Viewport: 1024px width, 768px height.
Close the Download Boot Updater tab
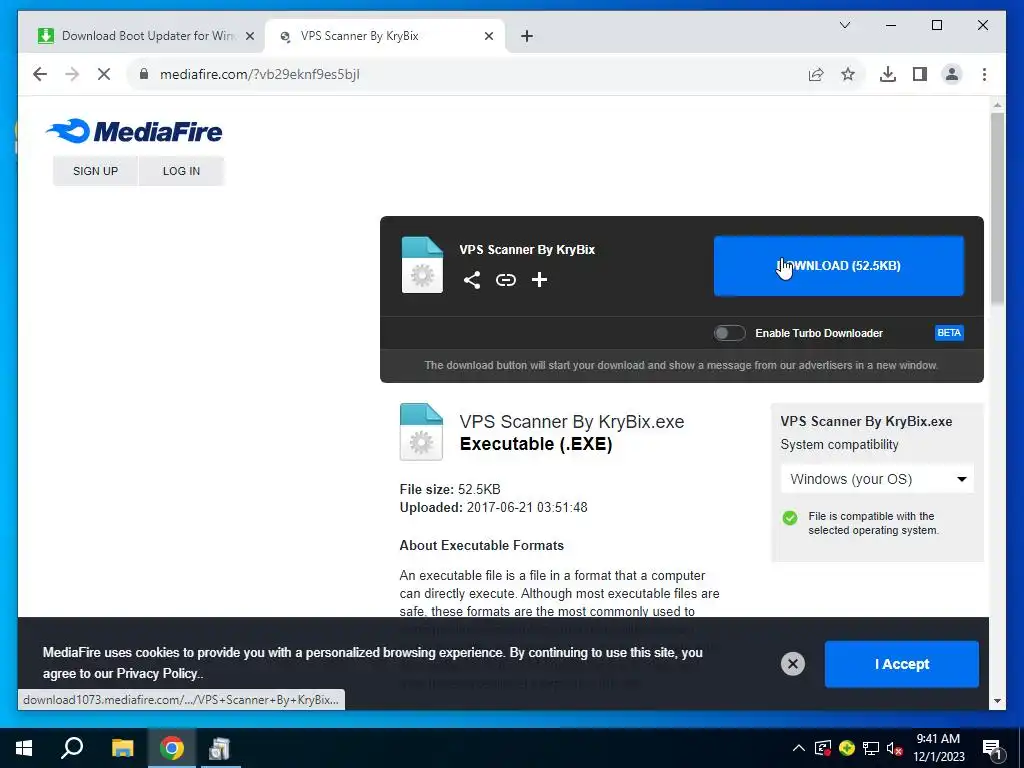249,36
